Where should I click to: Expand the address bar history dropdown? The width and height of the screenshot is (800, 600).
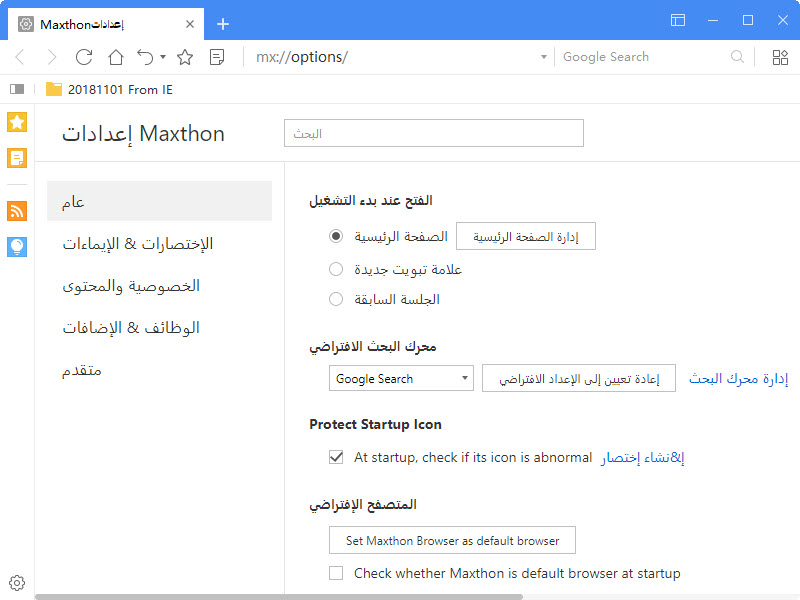coord(544,57)
